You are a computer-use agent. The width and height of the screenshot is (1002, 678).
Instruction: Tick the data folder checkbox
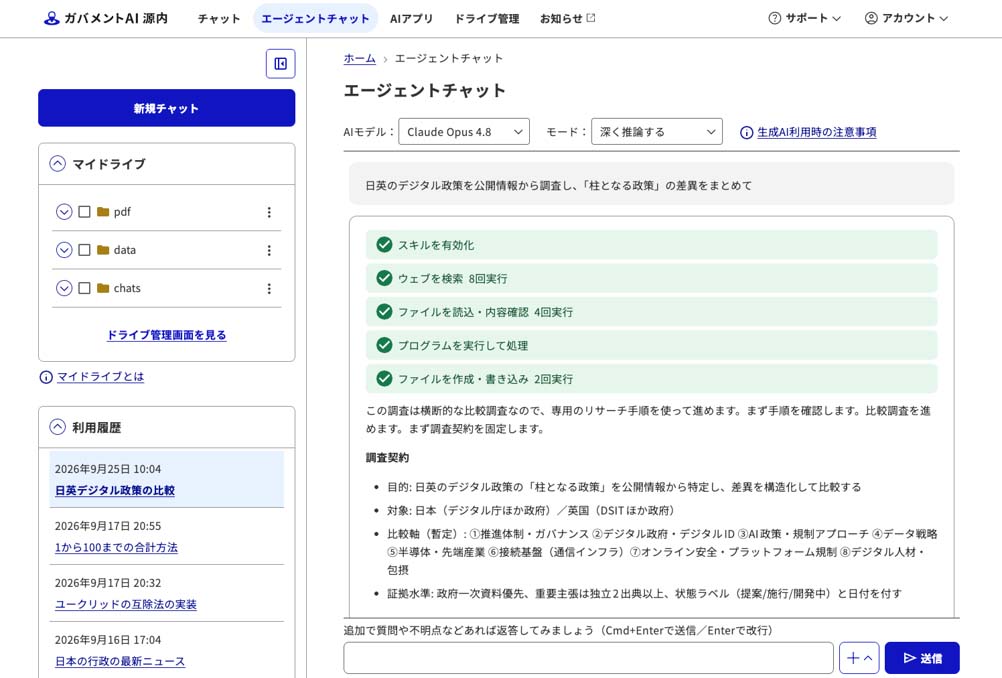pos(84,250)
